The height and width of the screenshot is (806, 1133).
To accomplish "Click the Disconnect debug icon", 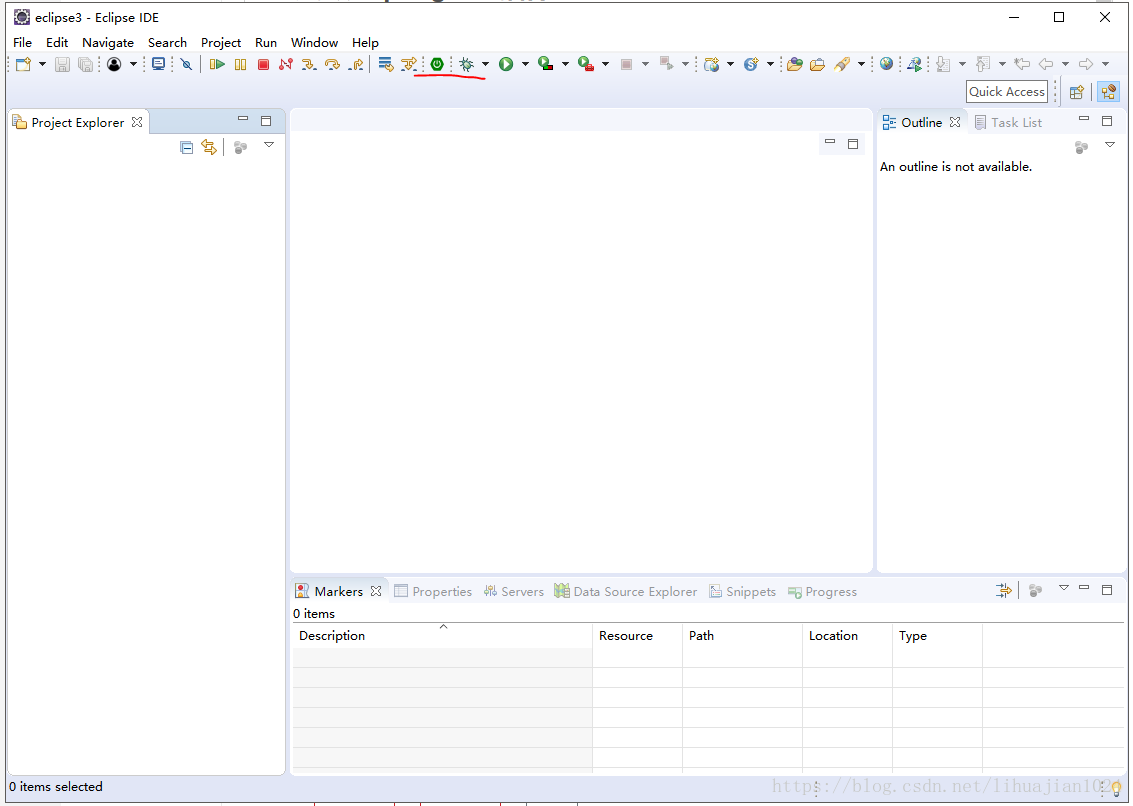I will pos(286,64).
